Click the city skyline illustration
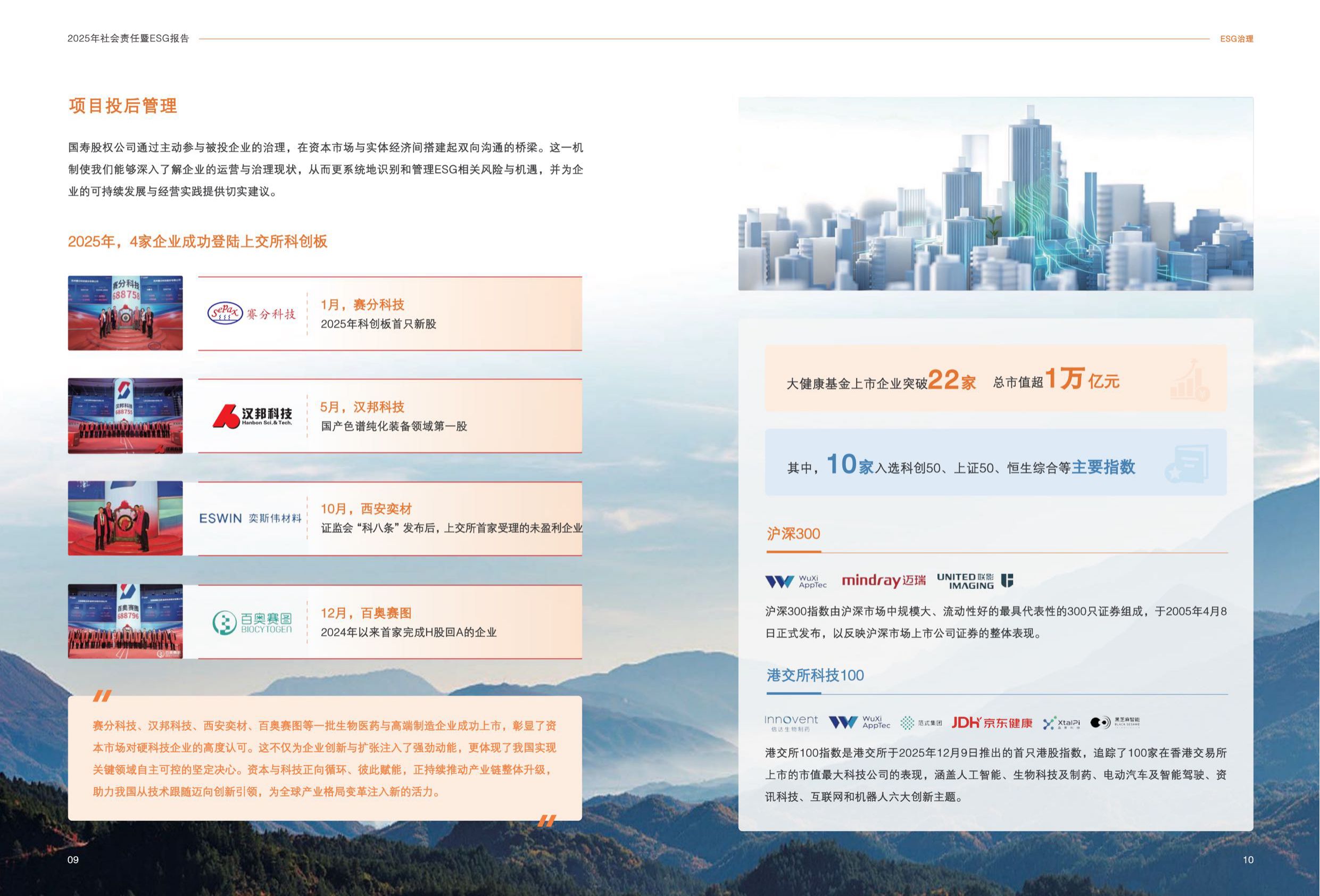Viewport: 1320px width, 896px height. pos(995,194)
